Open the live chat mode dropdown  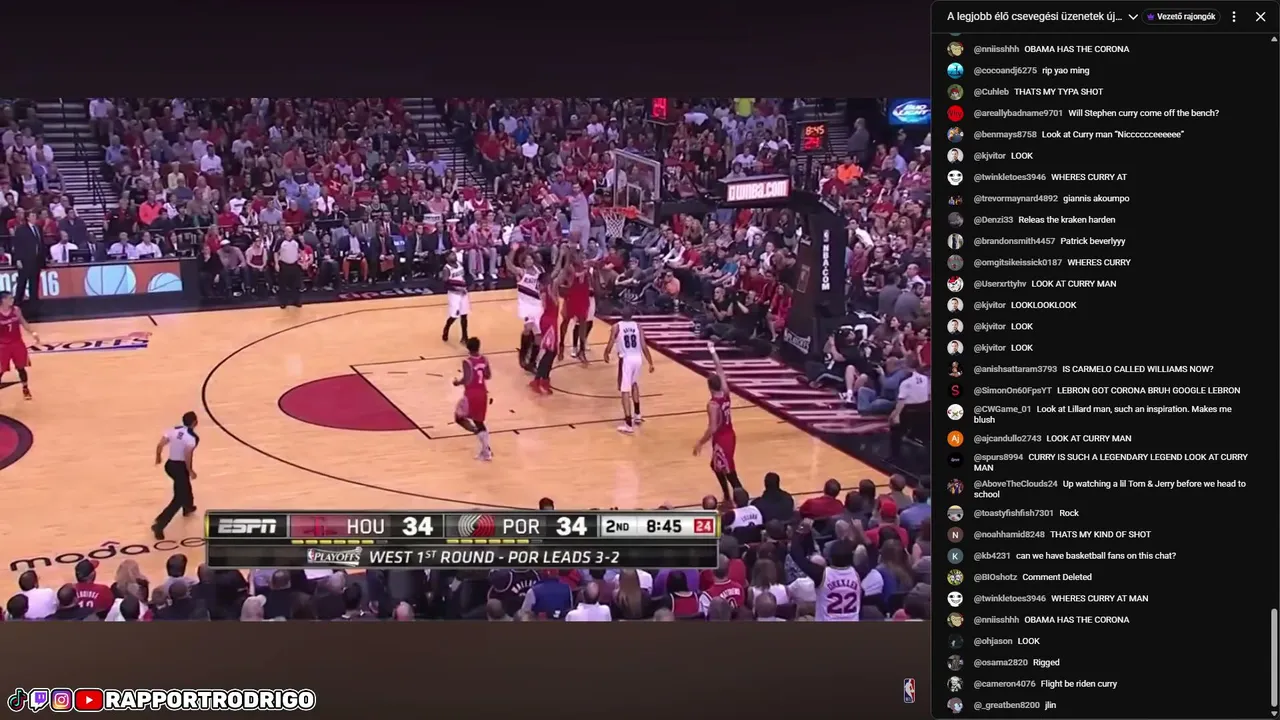click(x=1042, y=16)
